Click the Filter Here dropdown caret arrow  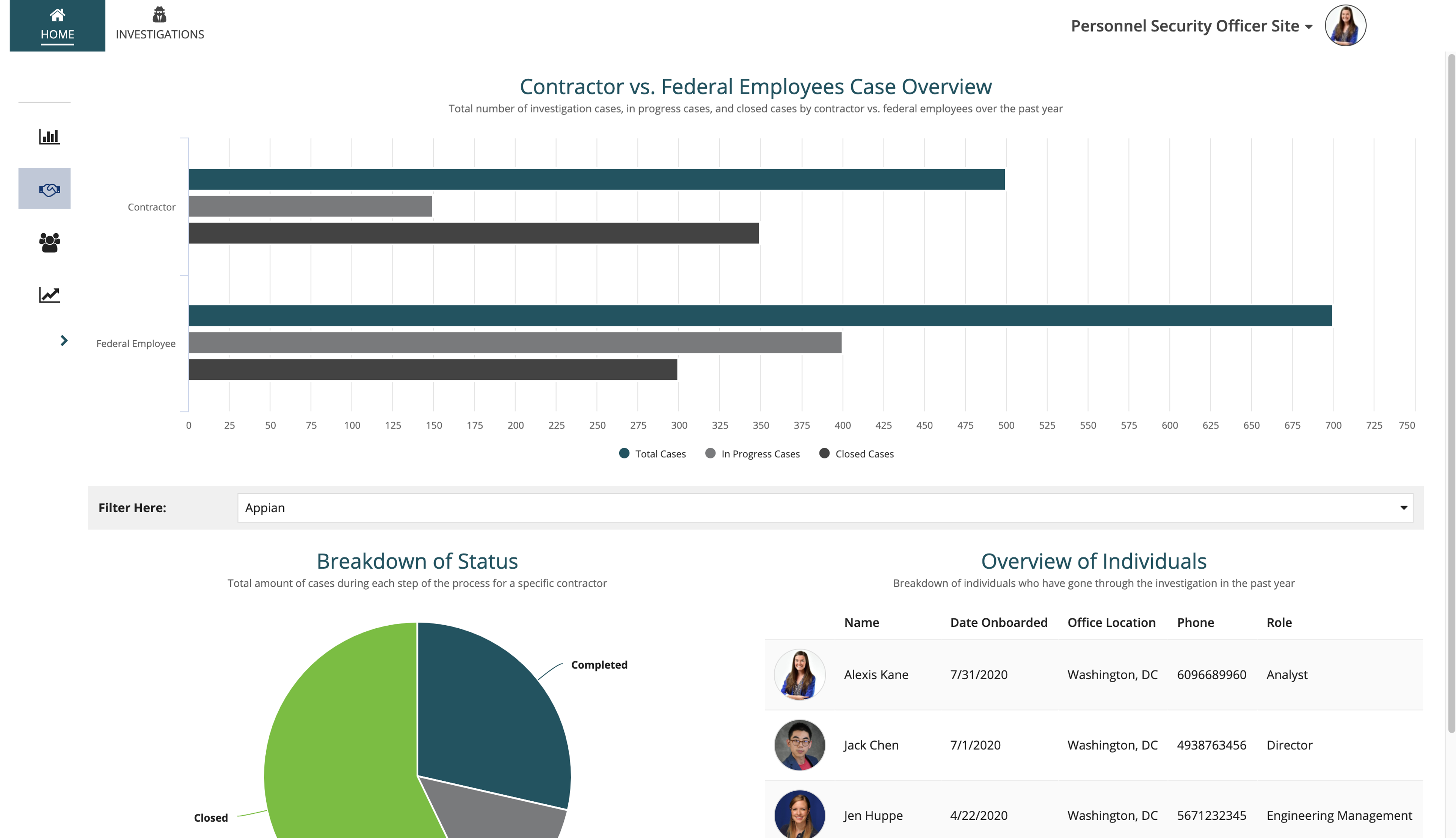(1404, 508)
